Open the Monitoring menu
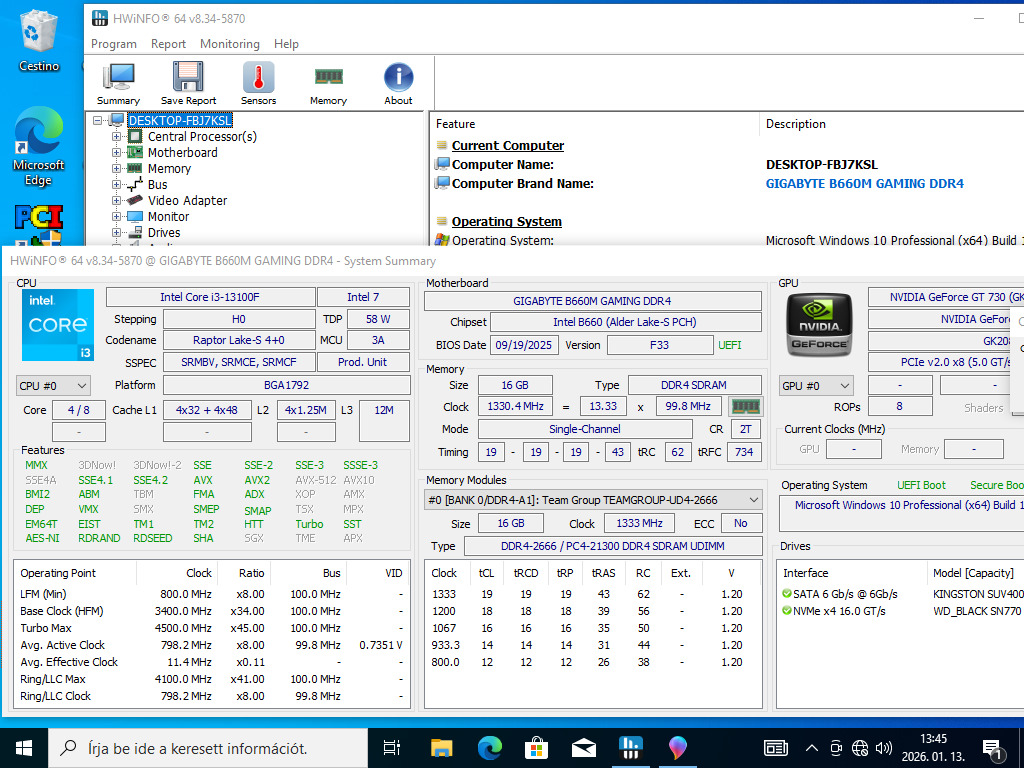The height and width of the screenshot is (768, 1024). pos(230,44)
